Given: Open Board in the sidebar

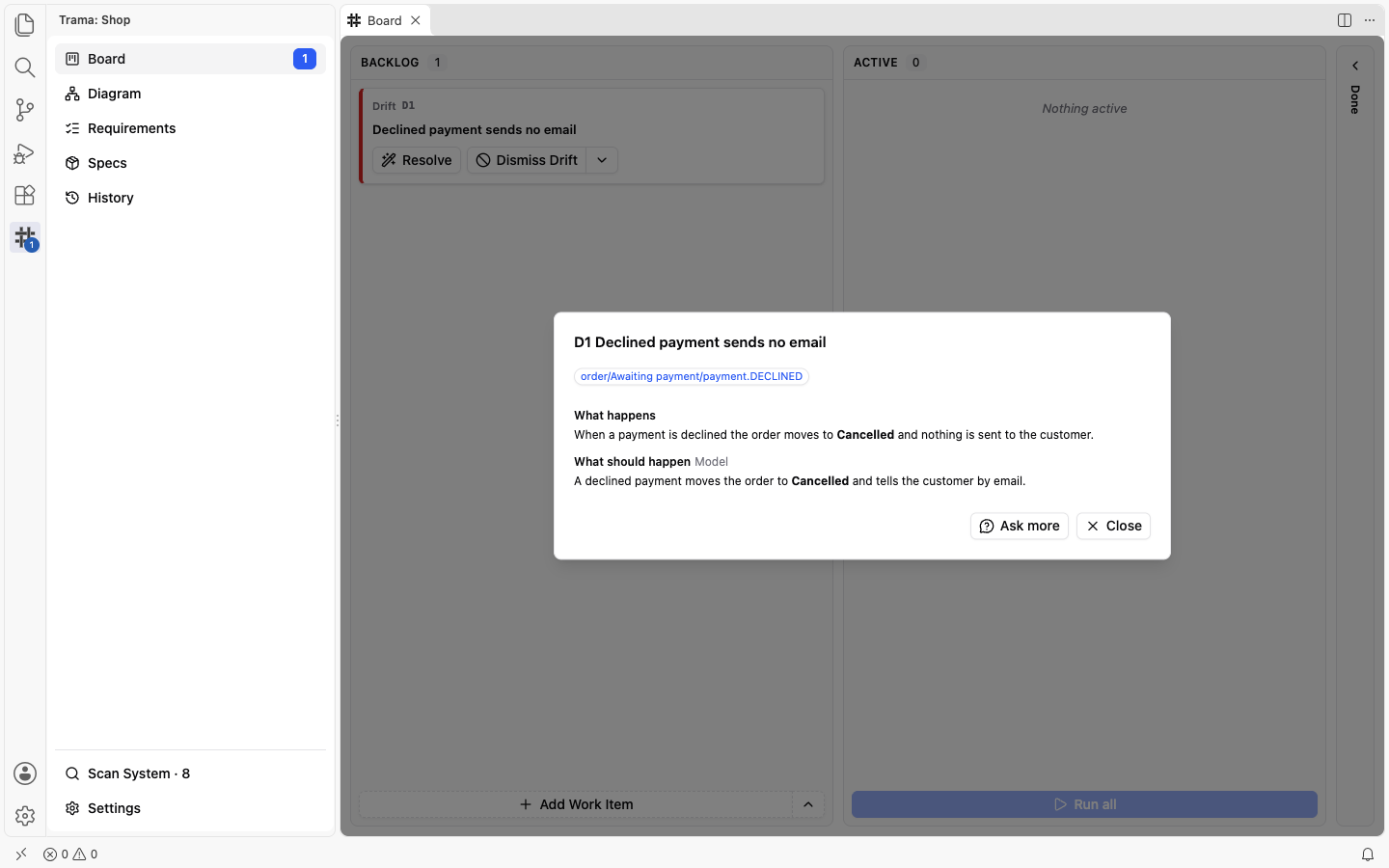Looking at the screenshot, I should coord(190,59).
